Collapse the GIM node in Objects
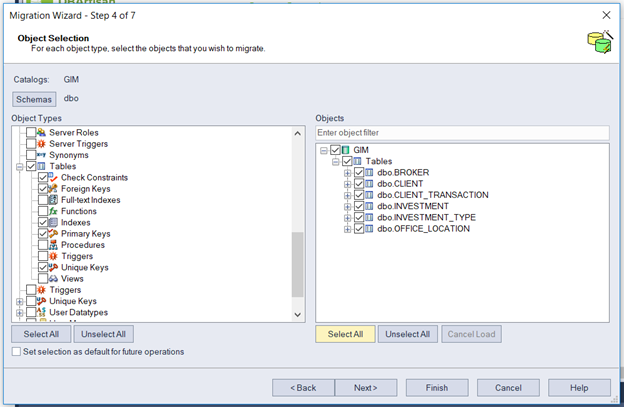 click(x=324, y=150)
